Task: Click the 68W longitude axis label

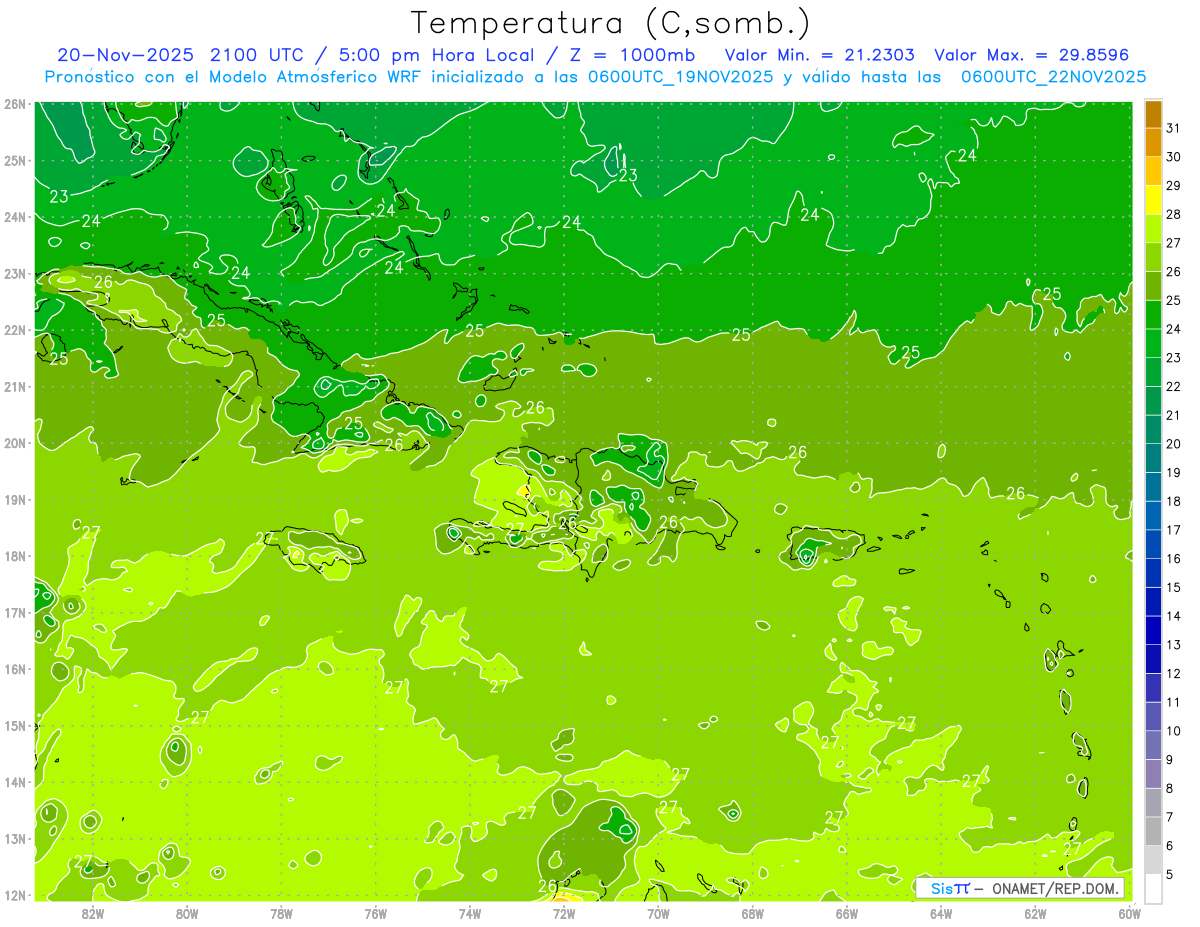Action: (753, 913)
